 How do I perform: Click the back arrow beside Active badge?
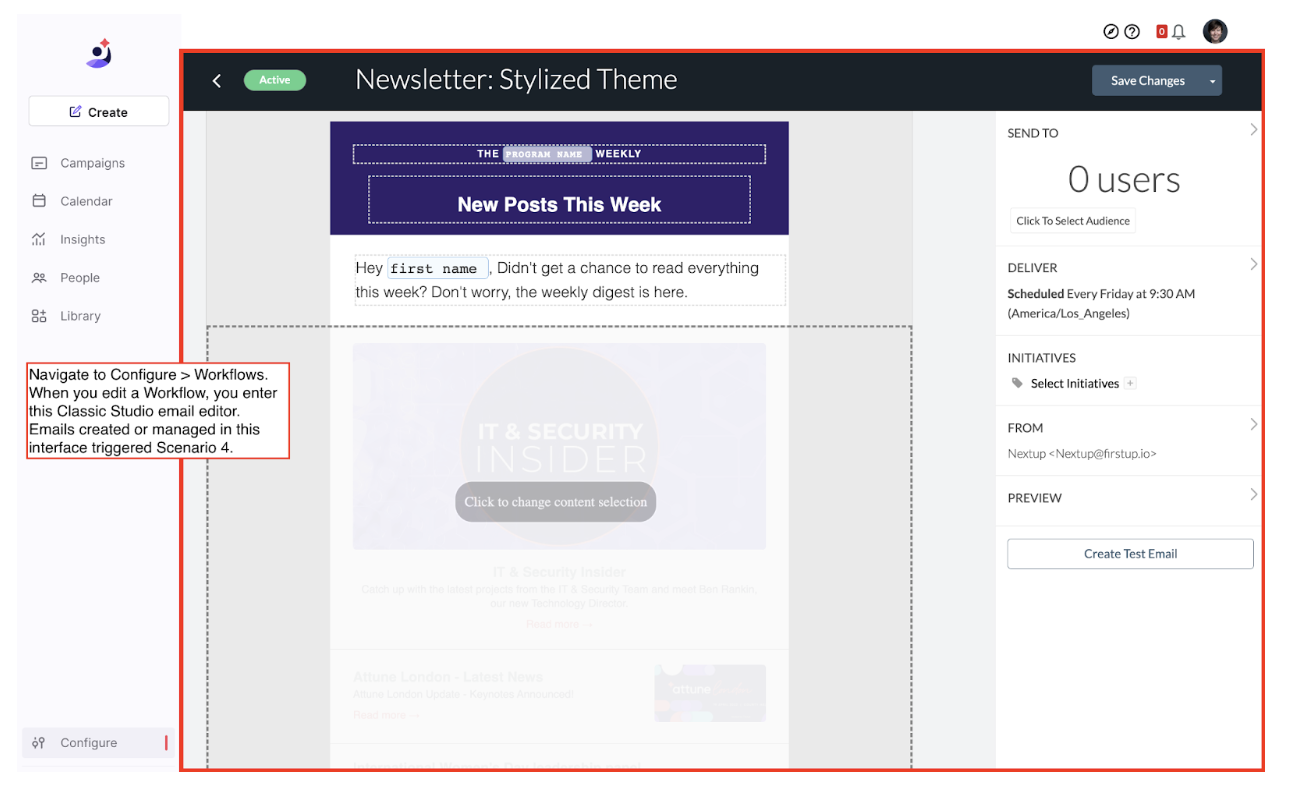click(x=217, y=79)
